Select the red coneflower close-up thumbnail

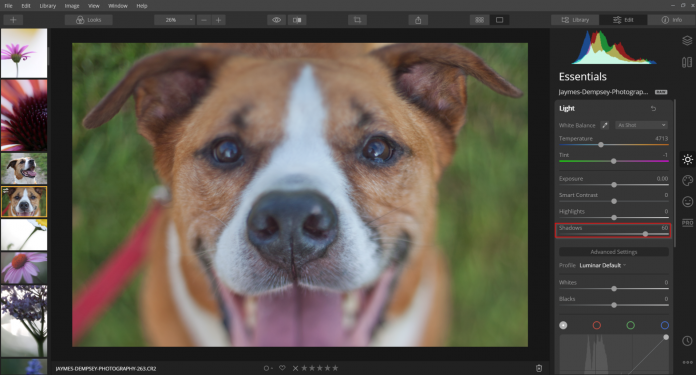(24, 115)
